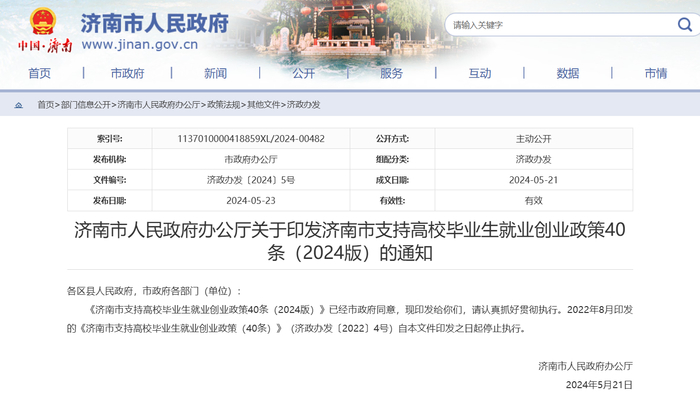Click the www.jinan.gov.cn URL text
This screenshot has width=700, height=396.
pyautogui.click(x=140, y=45)
